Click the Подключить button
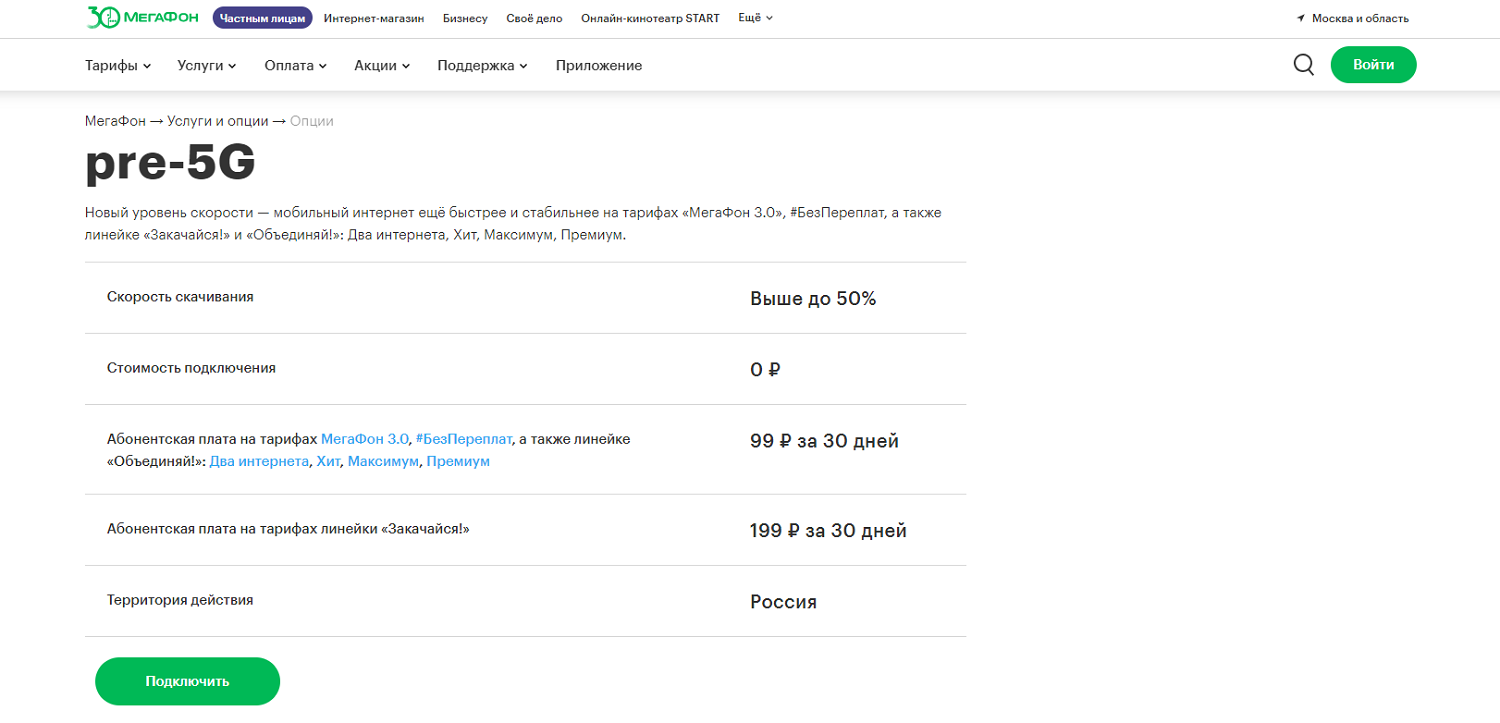1500x723 pixels. [187, 681]
